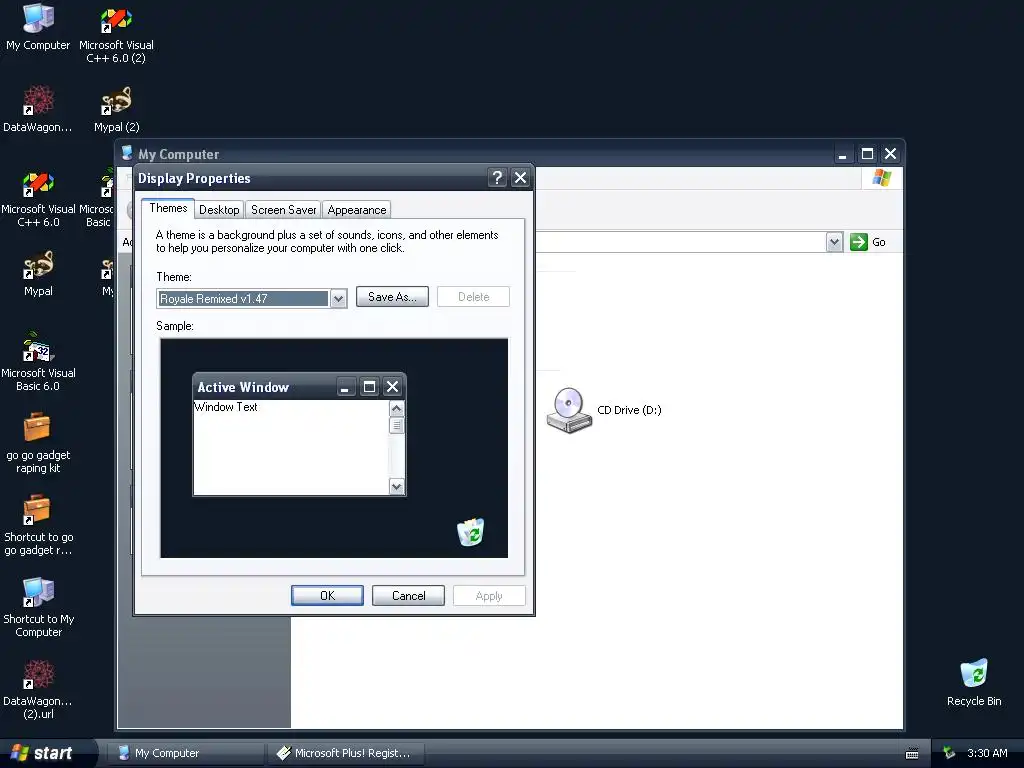
Task: Click OK in Display Properties
Action: [x=327, y=596]
